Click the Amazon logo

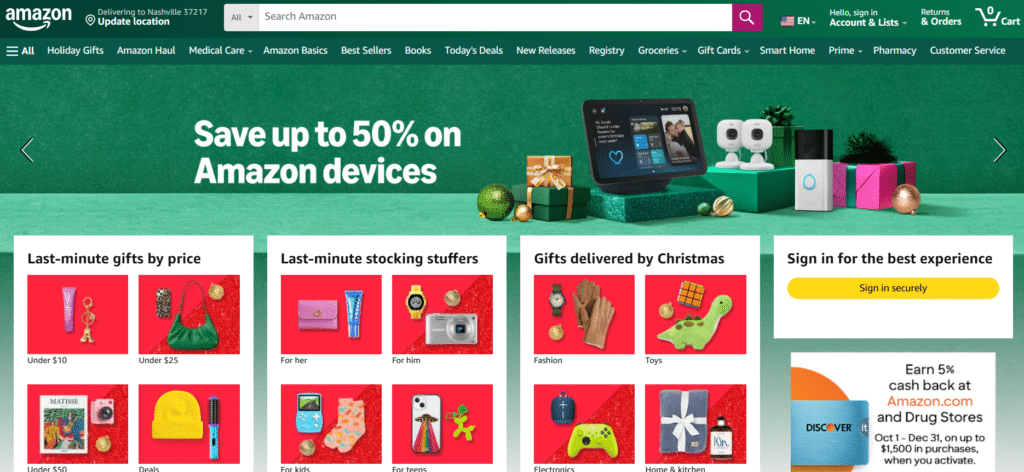[x=39, y=18]
